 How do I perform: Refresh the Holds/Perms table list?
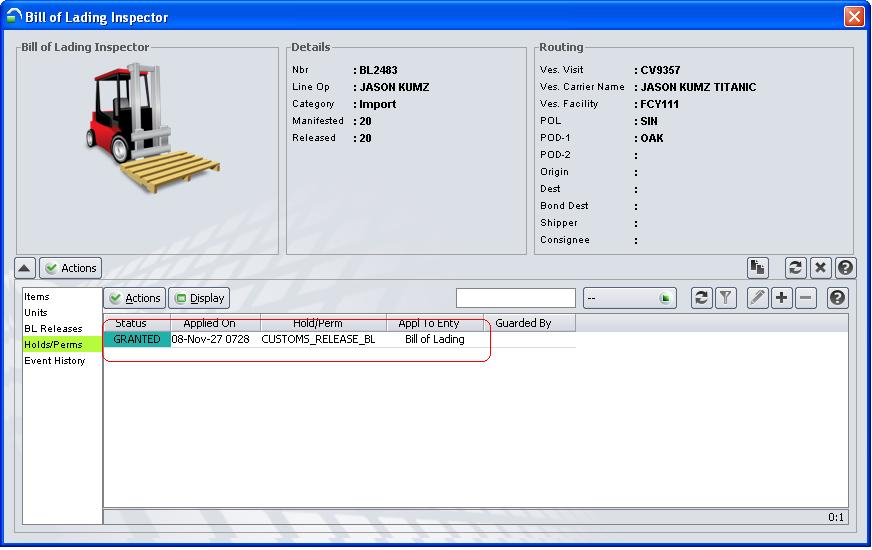click(701, 298)
